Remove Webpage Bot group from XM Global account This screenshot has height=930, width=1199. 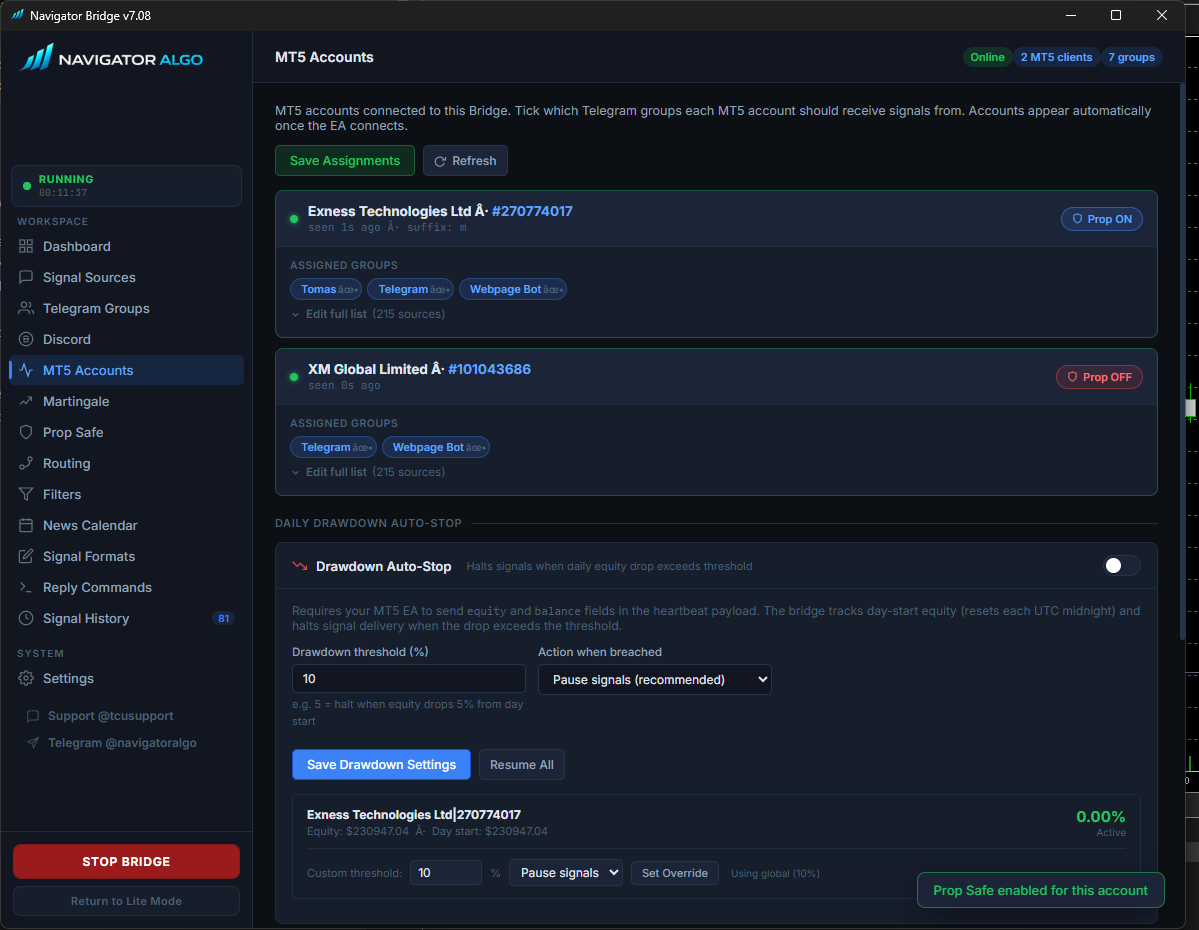click(x=476, y=448)
